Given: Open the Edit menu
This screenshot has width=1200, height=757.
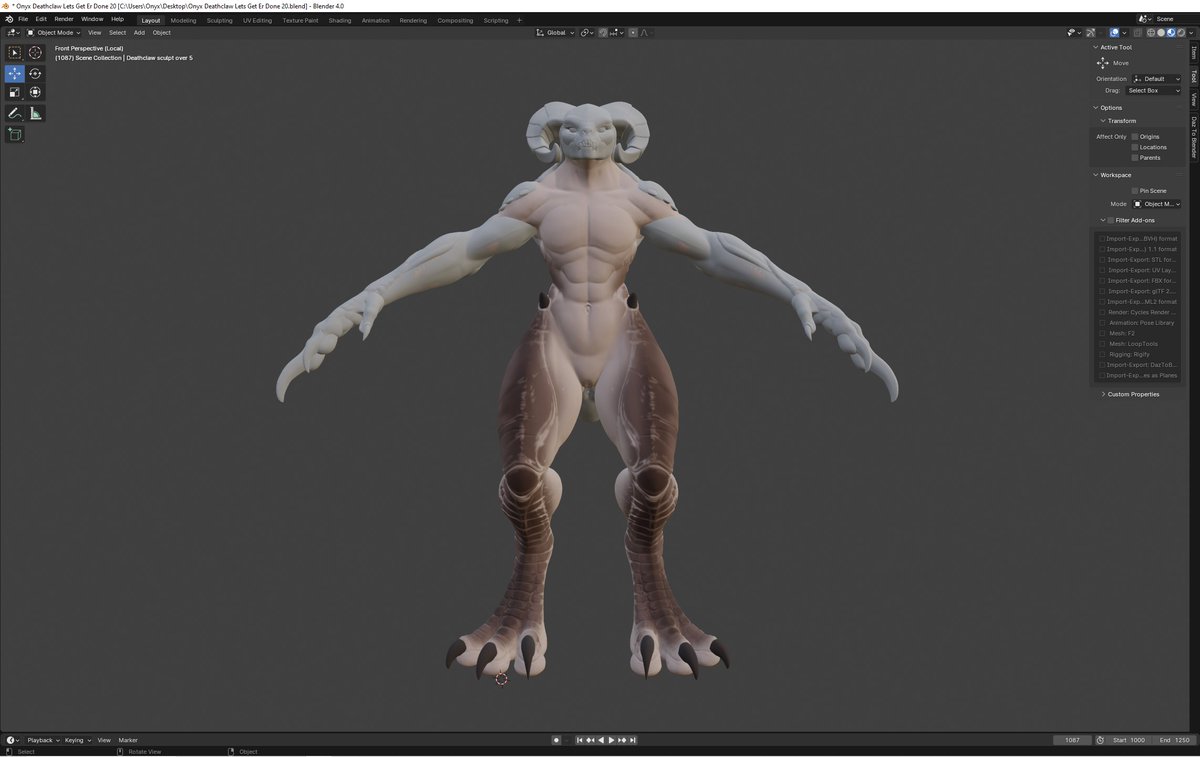Looking at the screenshot, I should [x=41, y=19].
